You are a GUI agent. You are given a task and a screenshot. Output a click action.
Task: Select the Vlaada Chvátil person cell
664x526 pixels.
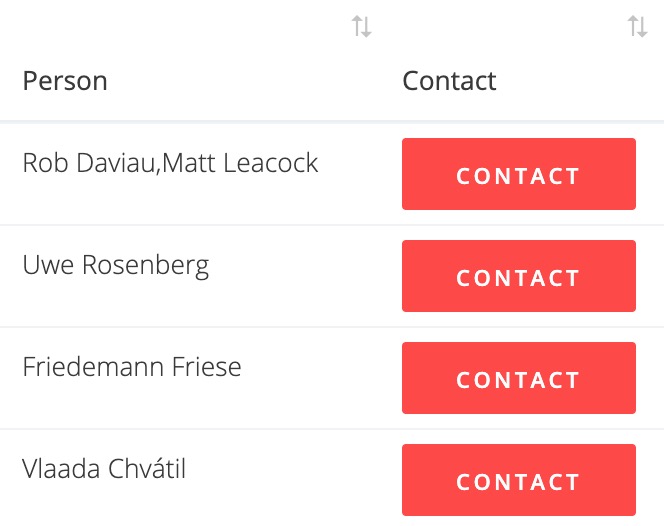click(x=104, y=469)
